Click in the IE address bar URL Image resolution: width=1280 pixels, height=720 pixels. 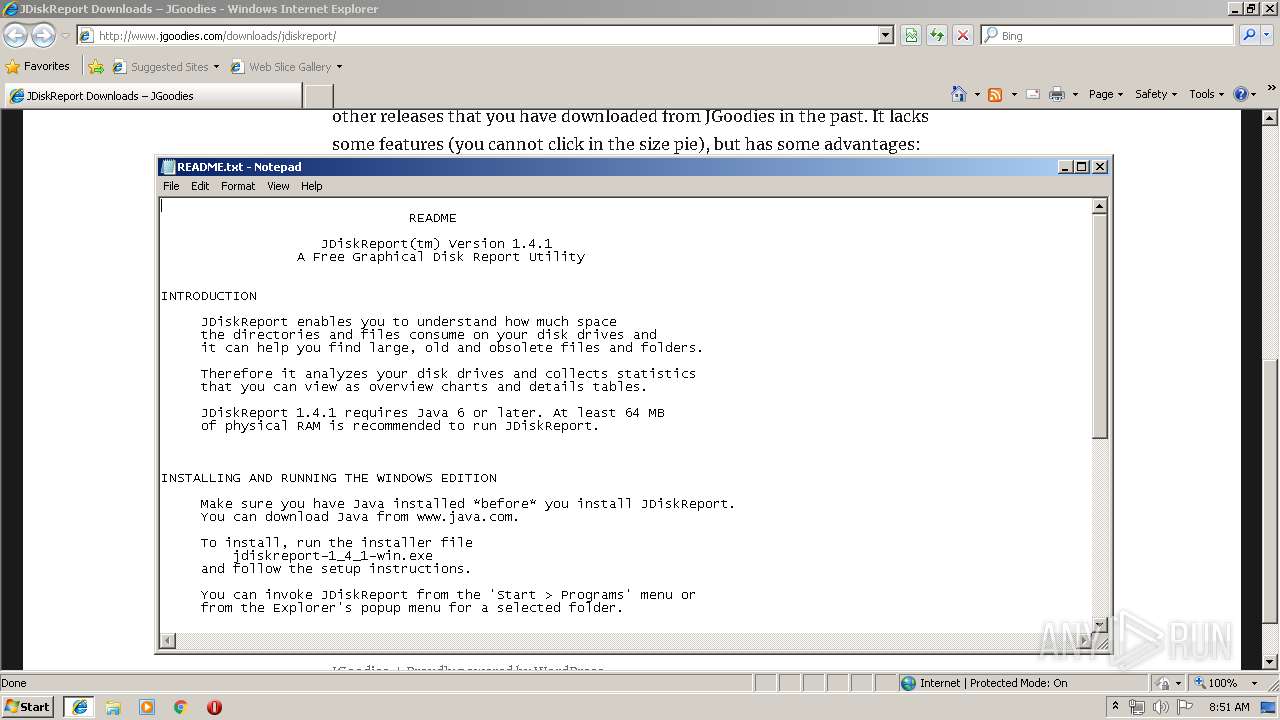click(477, 35)
